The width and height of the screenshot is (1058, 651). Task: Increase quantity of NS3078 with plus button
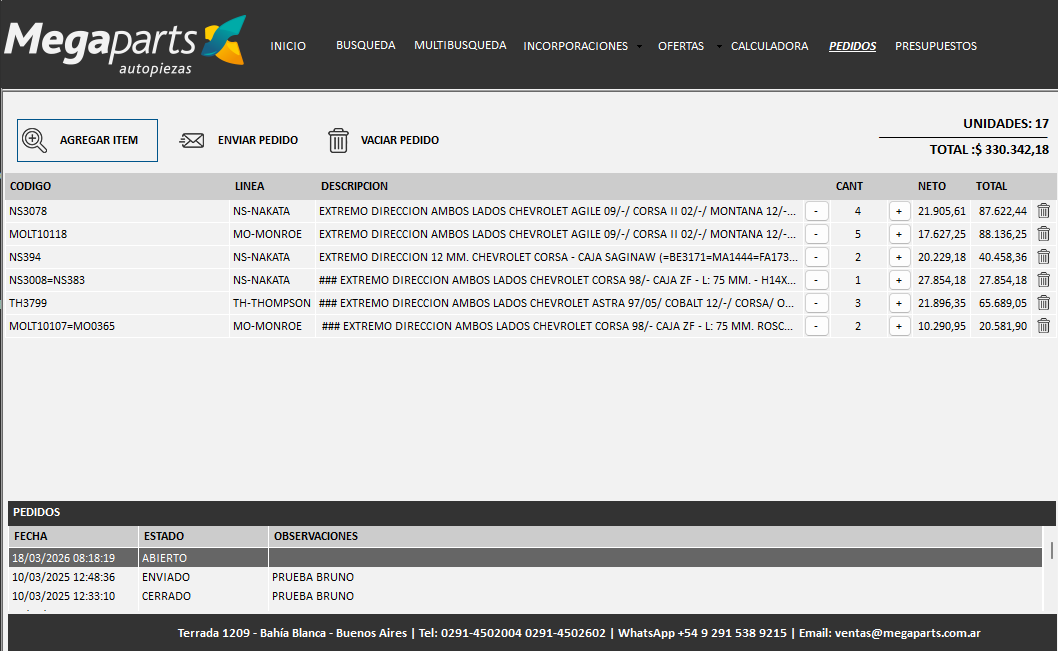click(x=899, y=211)
